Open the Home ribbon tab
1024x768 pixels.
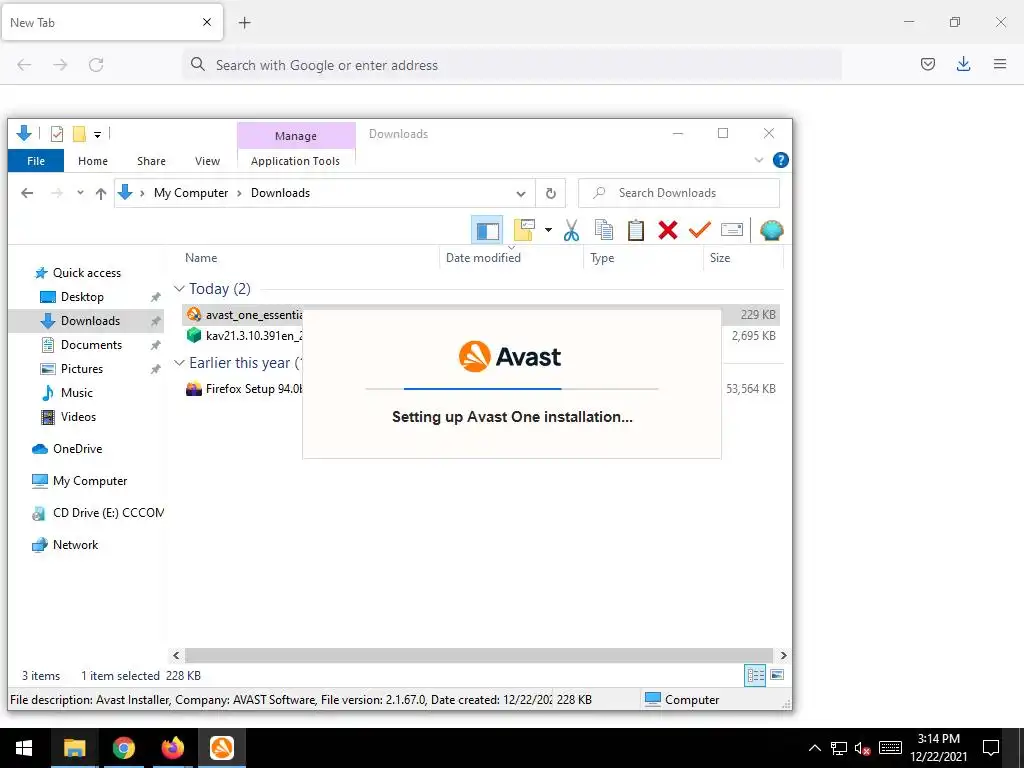point(93,161)
